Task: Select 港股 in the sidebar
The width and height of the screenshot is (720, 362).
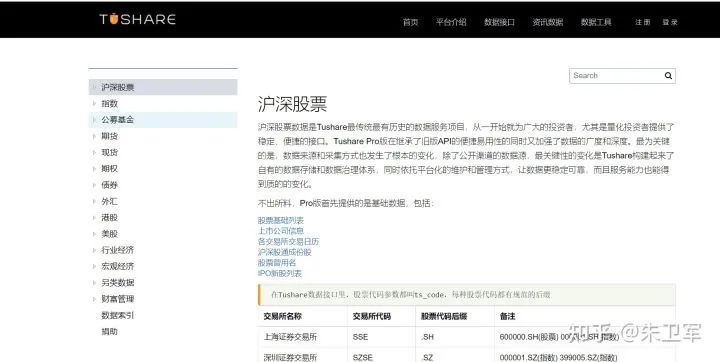Action: [x=109, y=218]
